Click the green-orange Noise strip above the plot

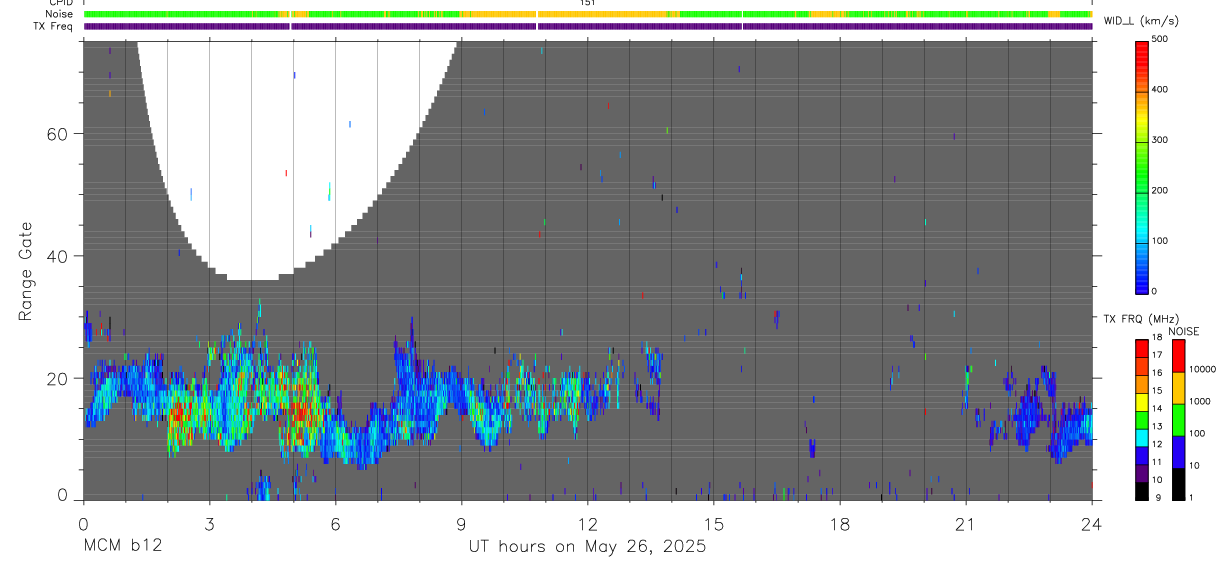588,14
